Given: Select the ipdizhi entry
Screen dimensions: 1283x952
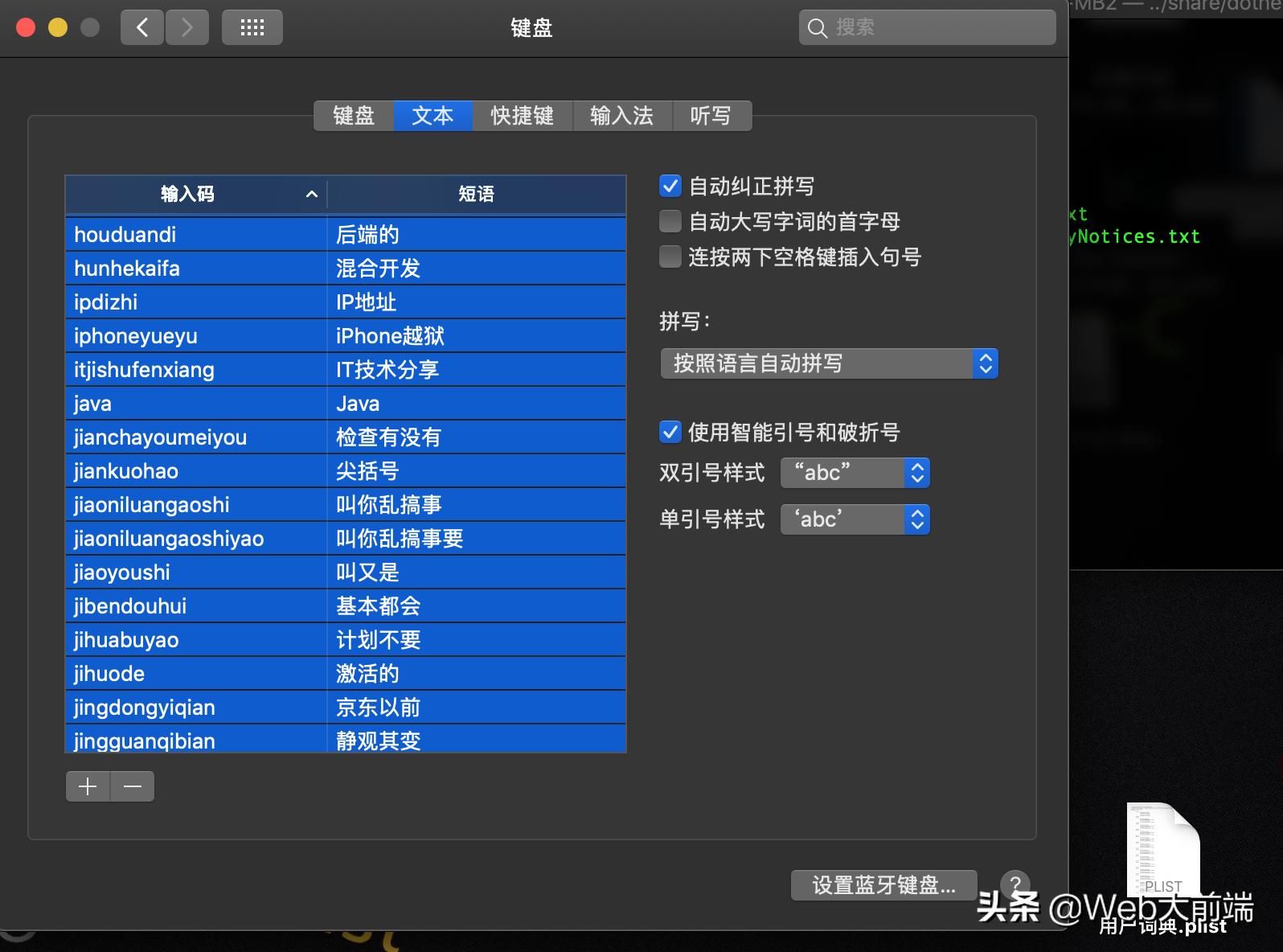Looking at the screenshot, I should click(346, 302).
